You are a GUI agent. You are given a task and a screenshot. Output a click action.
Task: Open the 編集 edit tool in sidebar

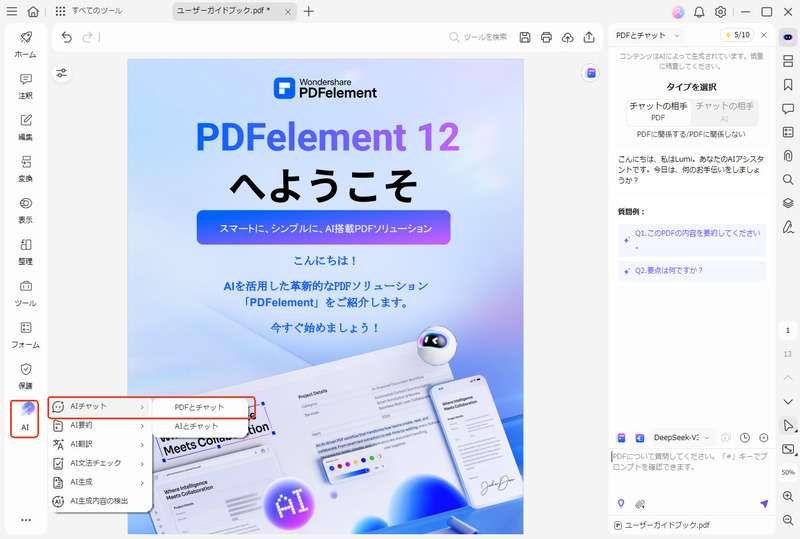(x=26, y=127)
